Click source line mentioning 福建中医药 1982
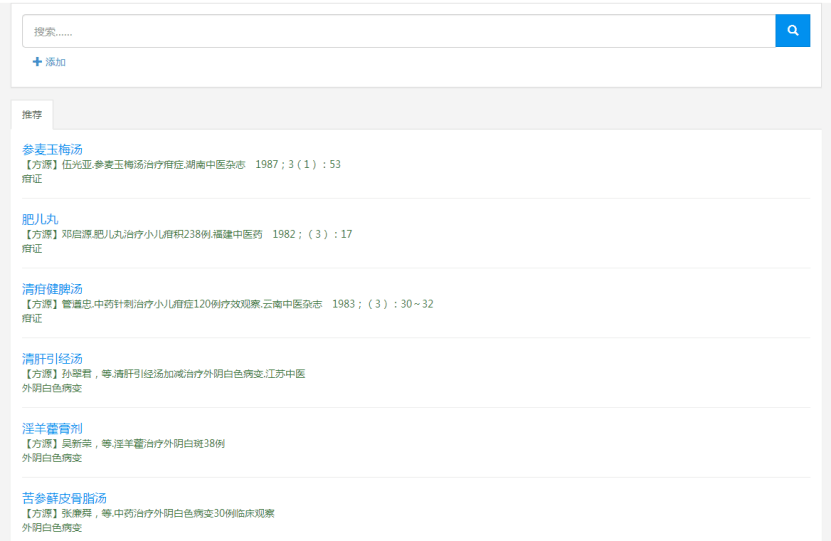831x541 pixels. pyautogui.click(x=187, y=234)
